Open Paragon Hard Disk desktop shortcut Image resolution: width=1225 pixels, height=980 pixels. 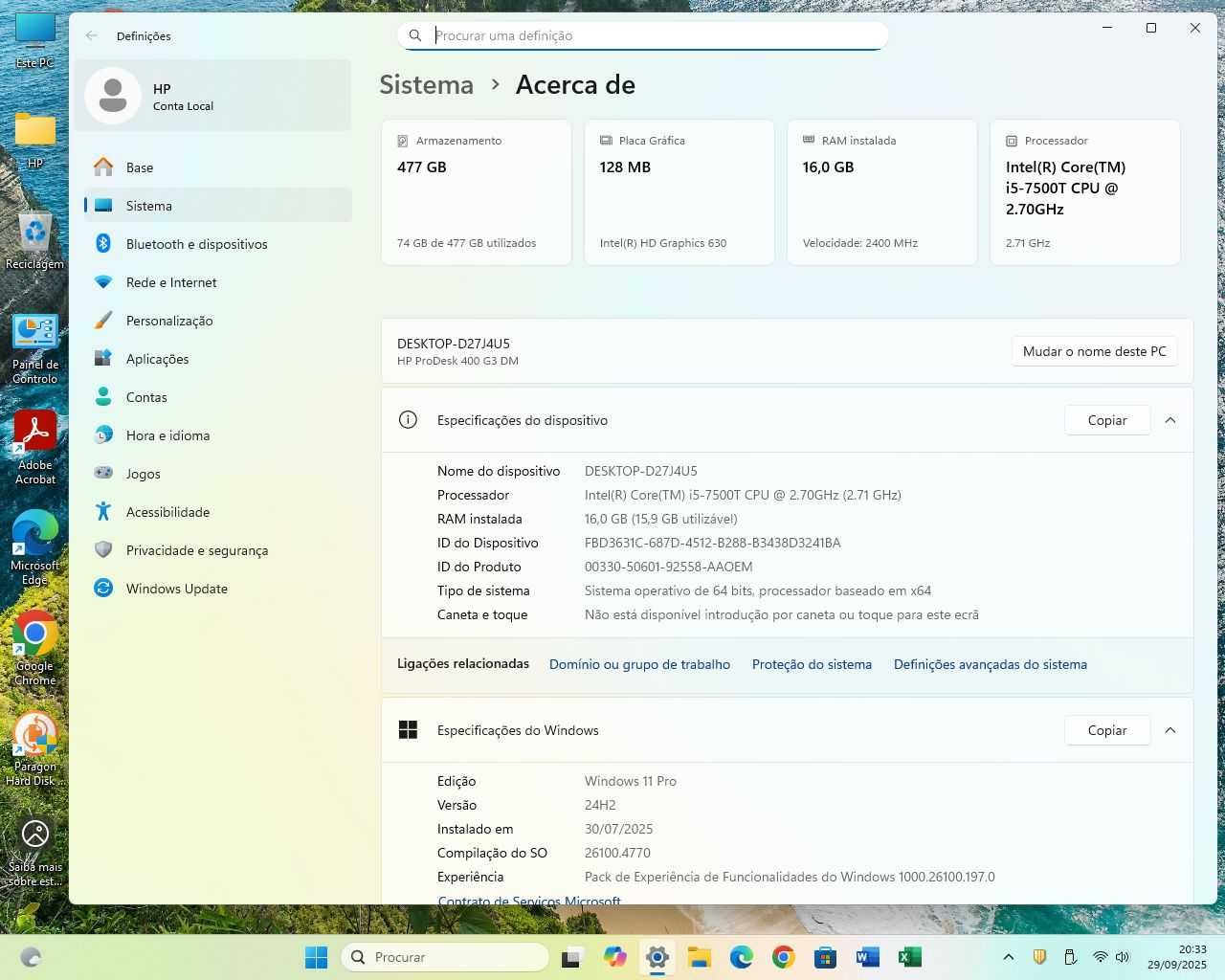pyautogui.click(x=35, y=749)
